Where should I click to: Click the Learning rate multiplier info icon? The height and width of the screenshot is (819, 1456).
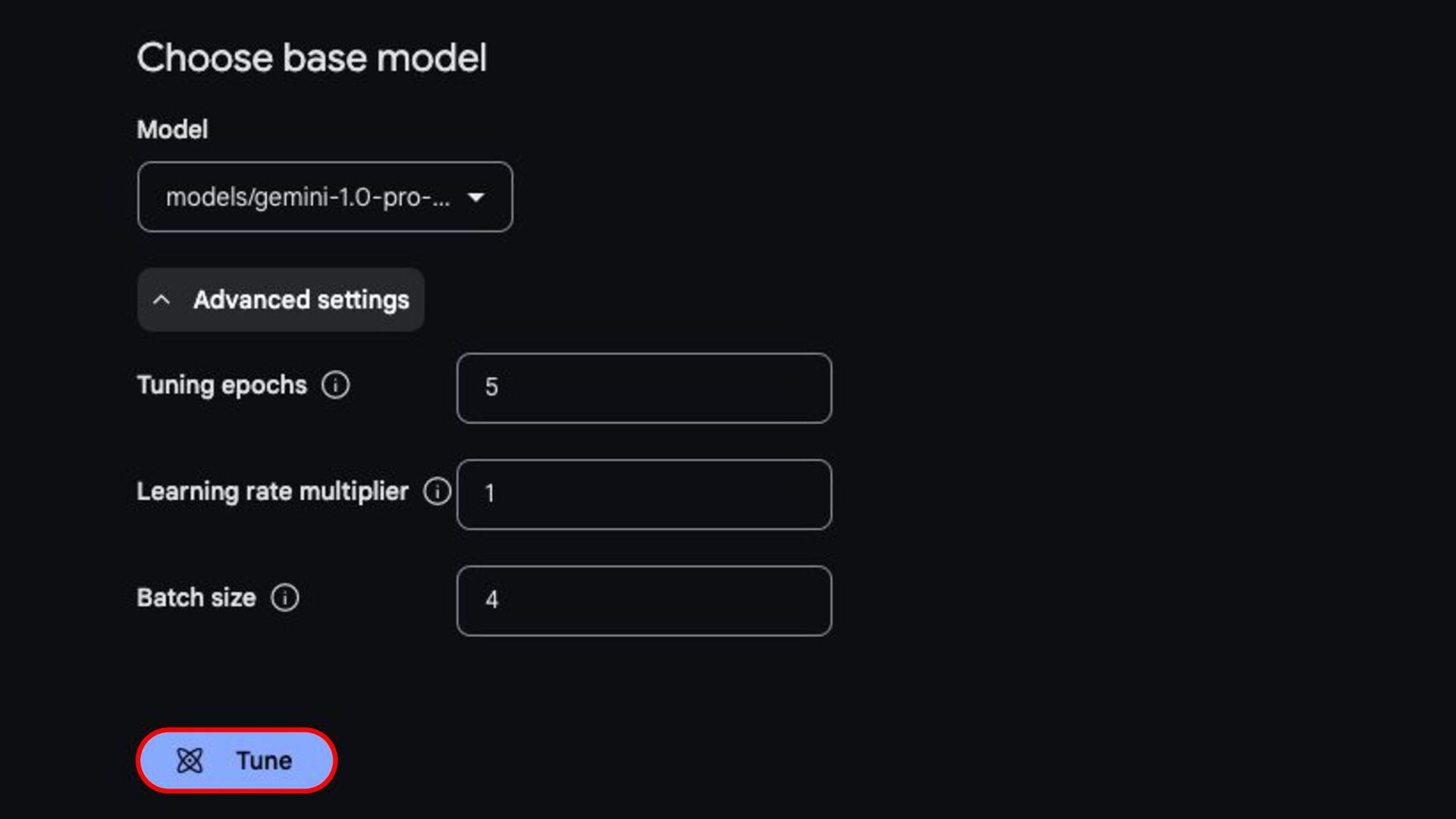(x=437, y=491)
